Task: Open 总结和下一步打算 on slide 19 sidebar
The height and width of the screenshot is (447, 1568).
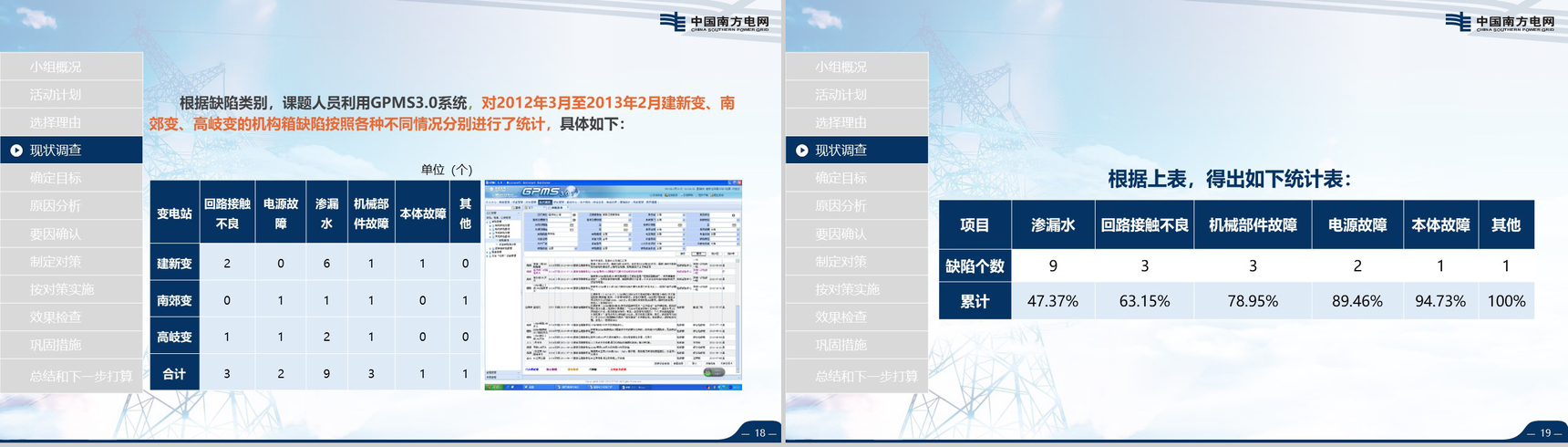Action: click(x=866, y=376)
